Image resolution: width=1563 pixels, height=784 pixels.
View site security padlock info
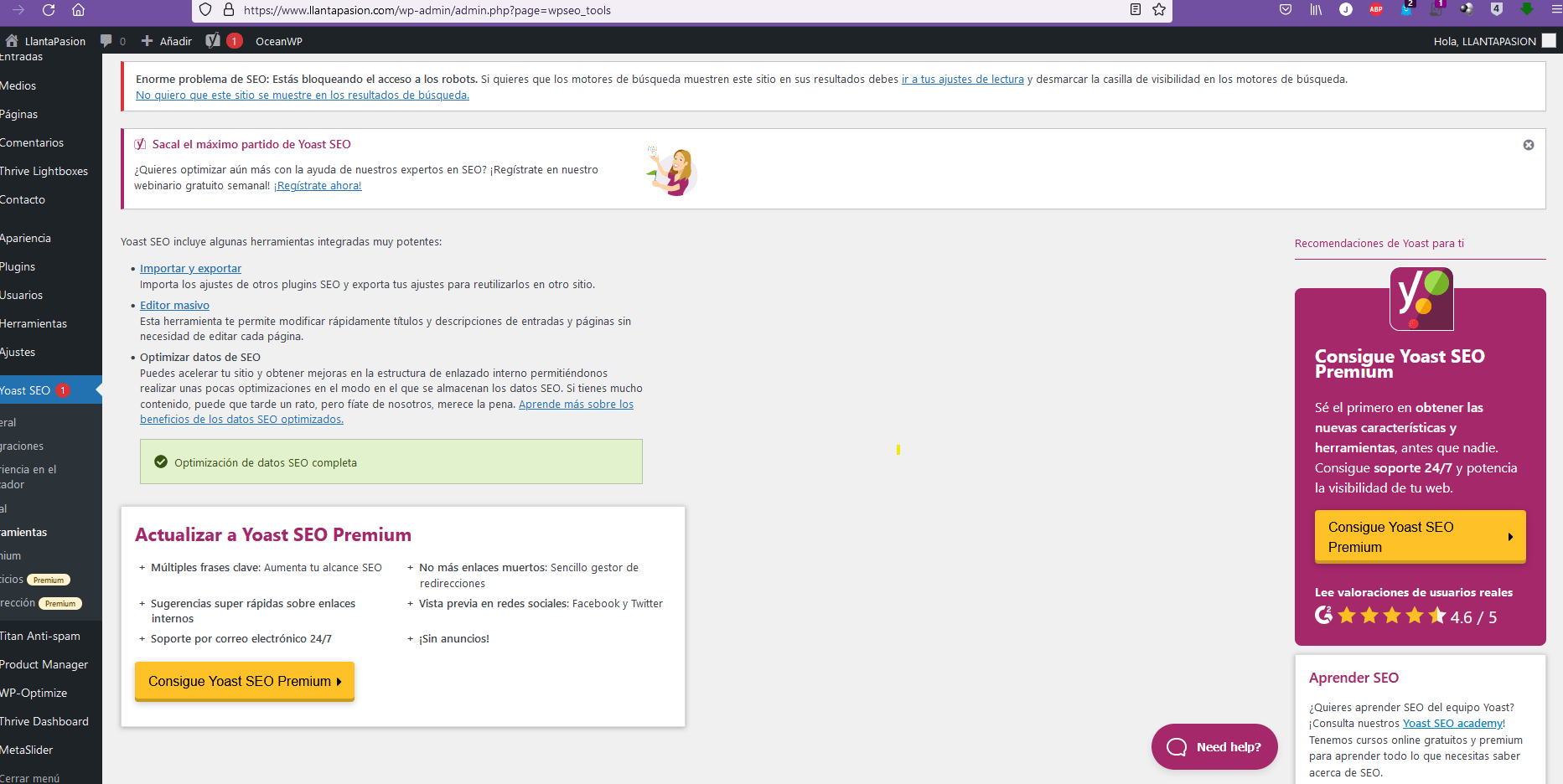pyautogui.click(x=228, y=10)
